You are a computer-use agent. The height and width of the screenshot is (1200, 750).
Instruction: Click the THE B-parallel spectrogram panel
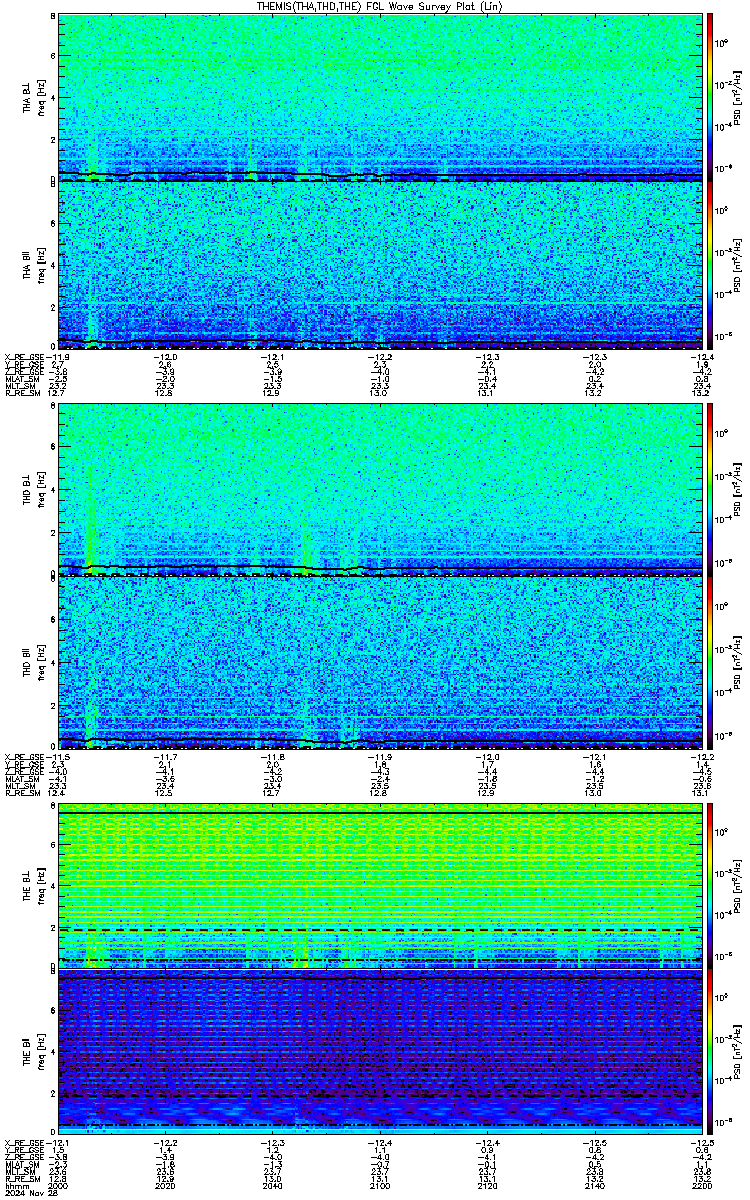(x=380, y=1053)
